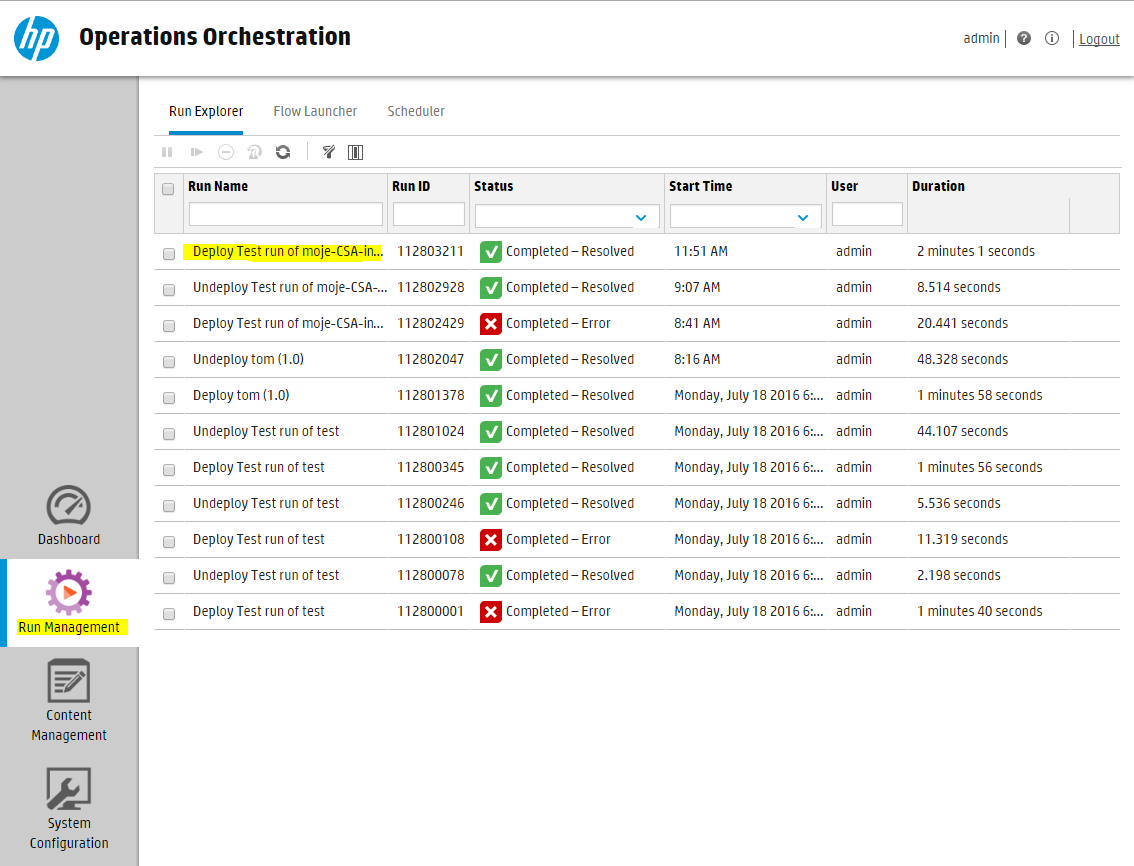This screenshot has width=1134, height=866.
Task: Click red error icon for run 112800001
Action: pos(491,612)
